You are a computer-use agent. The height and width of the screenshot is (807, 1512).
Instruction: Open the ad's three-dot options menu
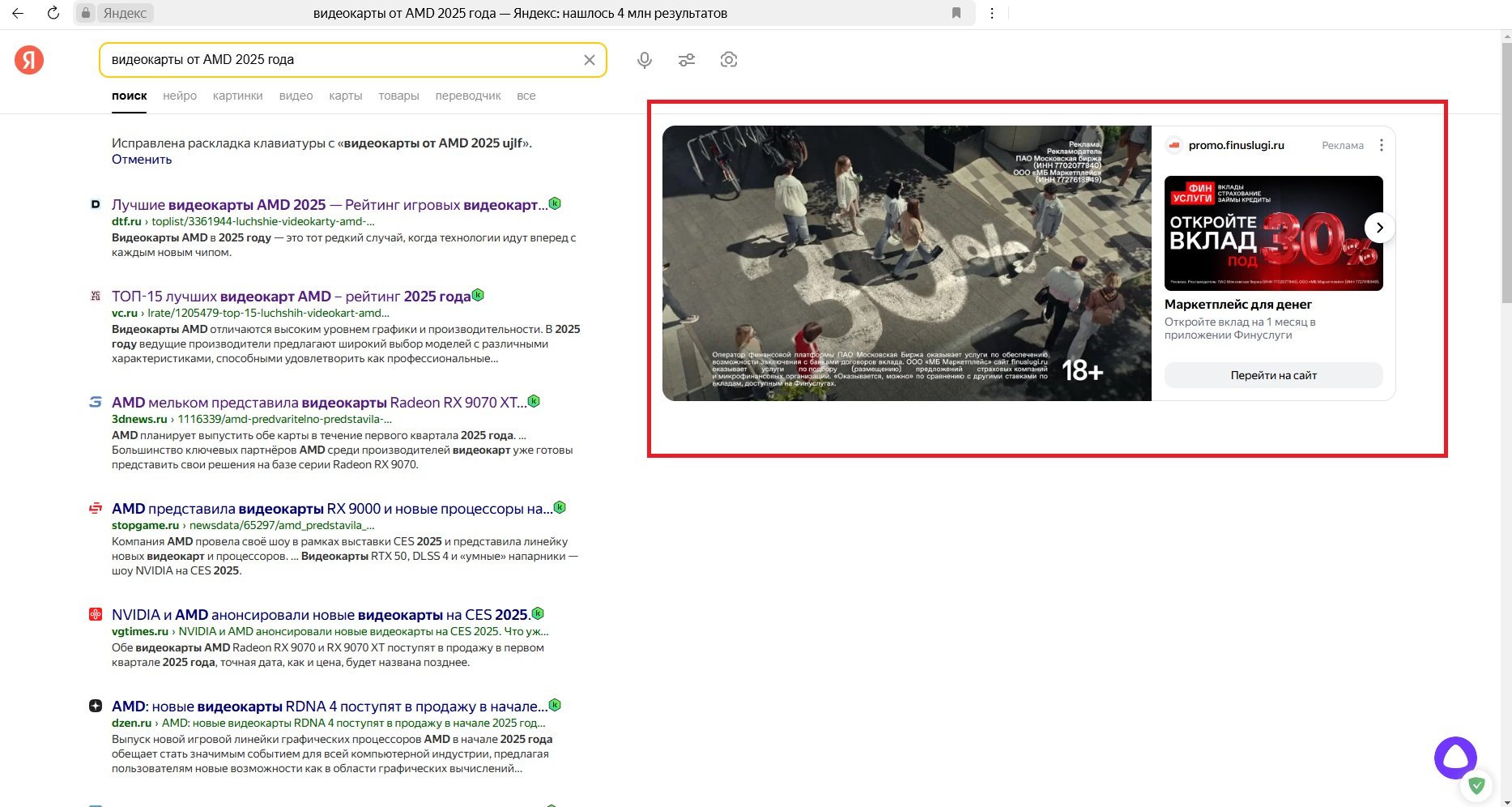(1382, 145)
